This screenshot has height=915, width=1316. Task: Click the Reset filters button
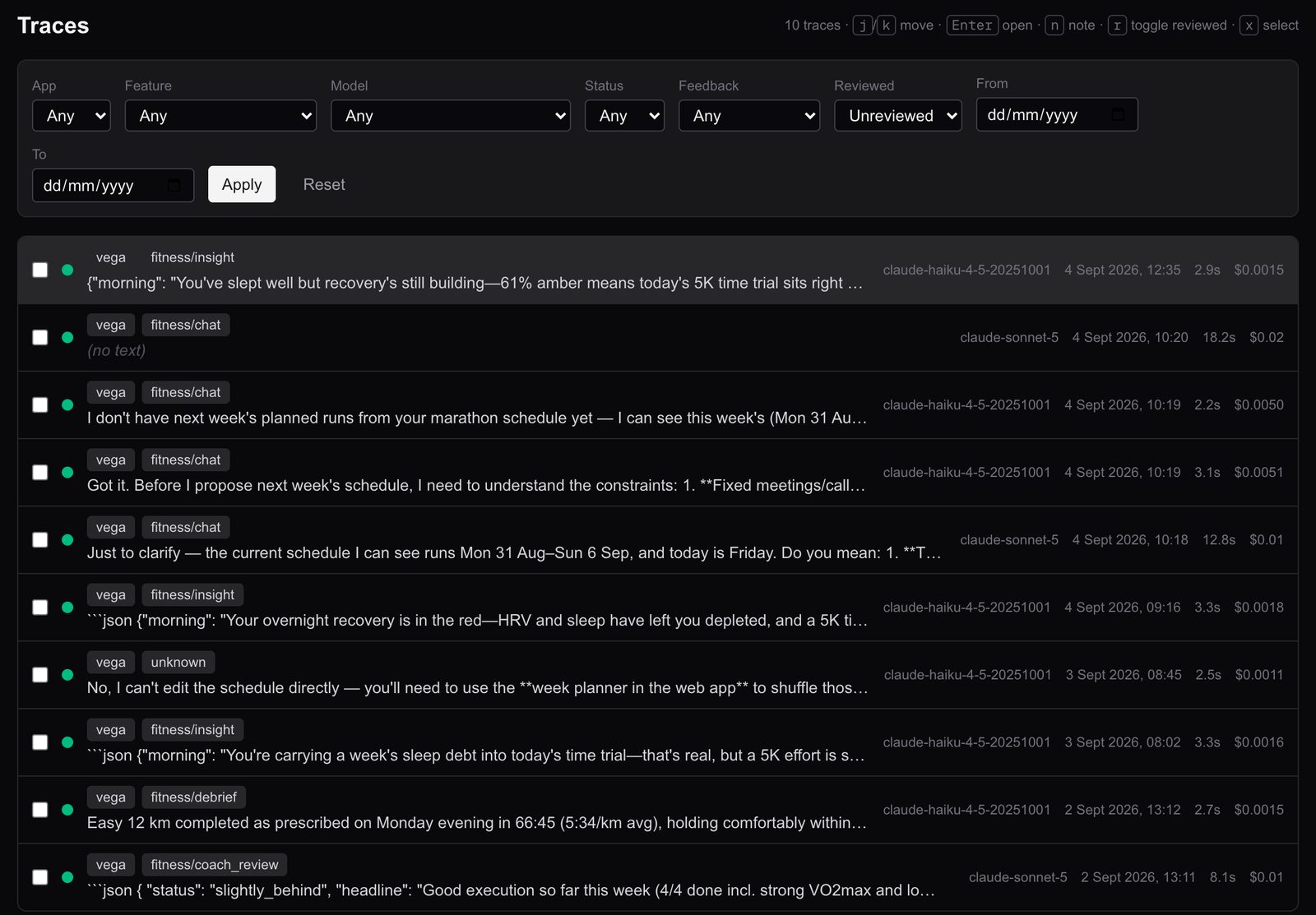click(324, 184)
